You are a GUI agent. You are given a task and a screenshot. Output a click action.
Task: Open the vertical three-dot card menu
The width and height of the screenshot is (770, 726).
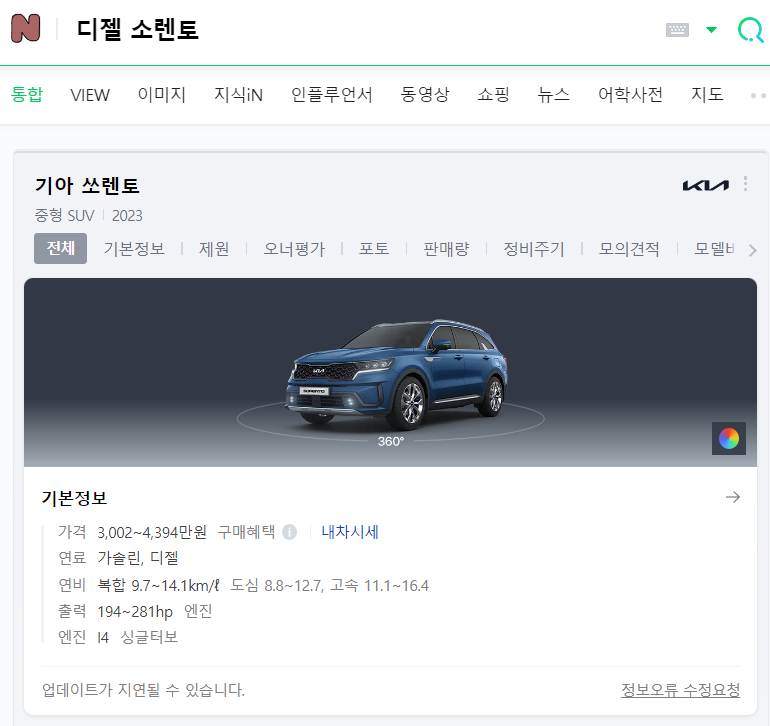click(x=745, y=184)
